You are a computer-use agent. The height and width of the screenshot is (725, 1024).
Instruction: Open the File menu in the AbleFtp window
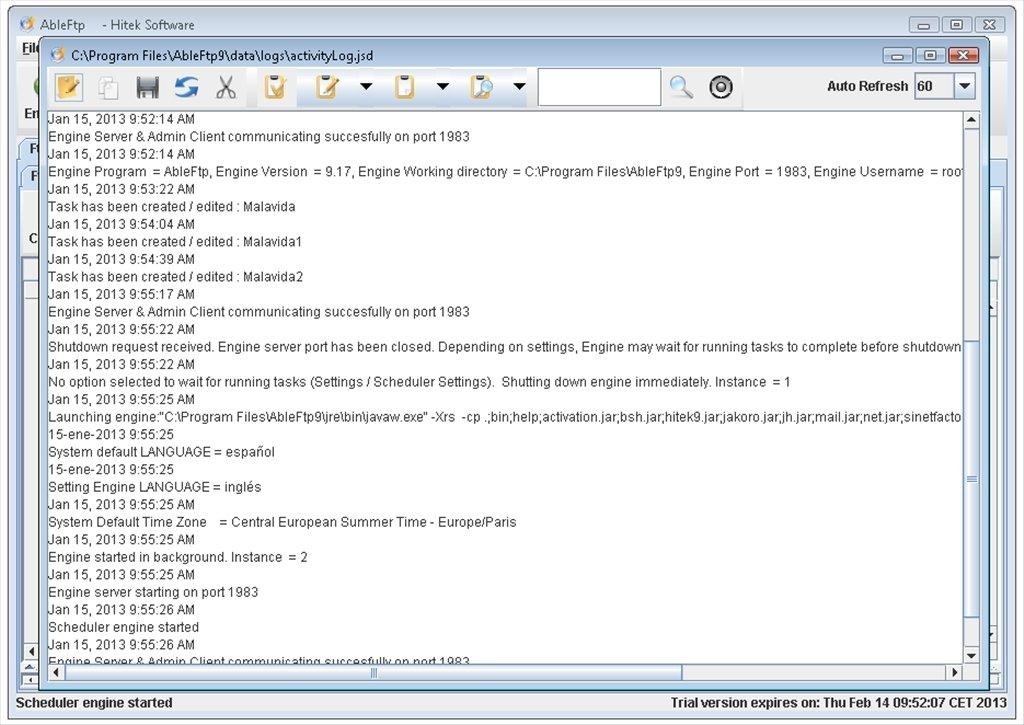[x=30, y=48]
